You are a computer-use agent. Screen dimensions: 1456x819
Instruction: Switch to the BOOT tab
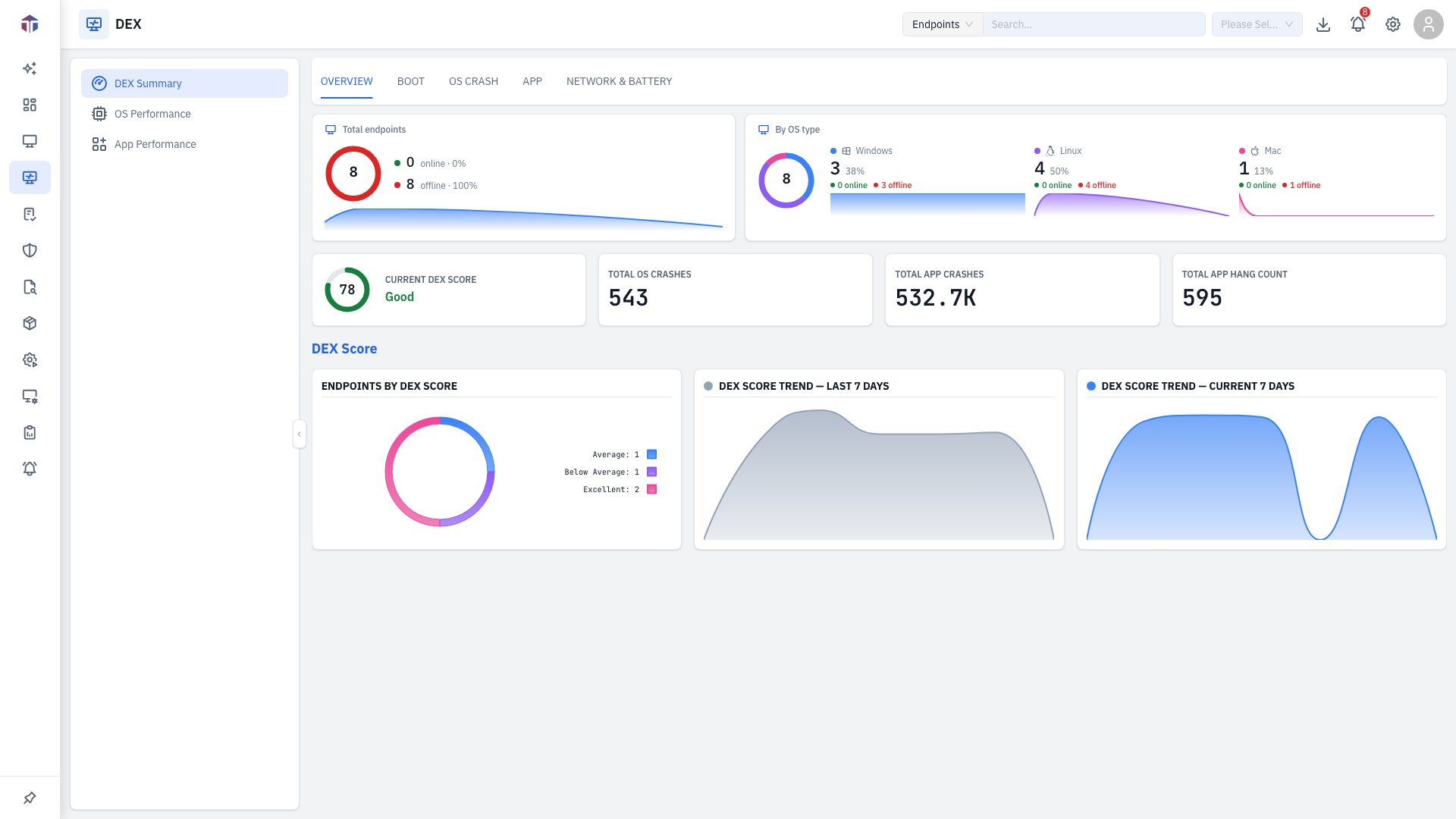[411, 81]
